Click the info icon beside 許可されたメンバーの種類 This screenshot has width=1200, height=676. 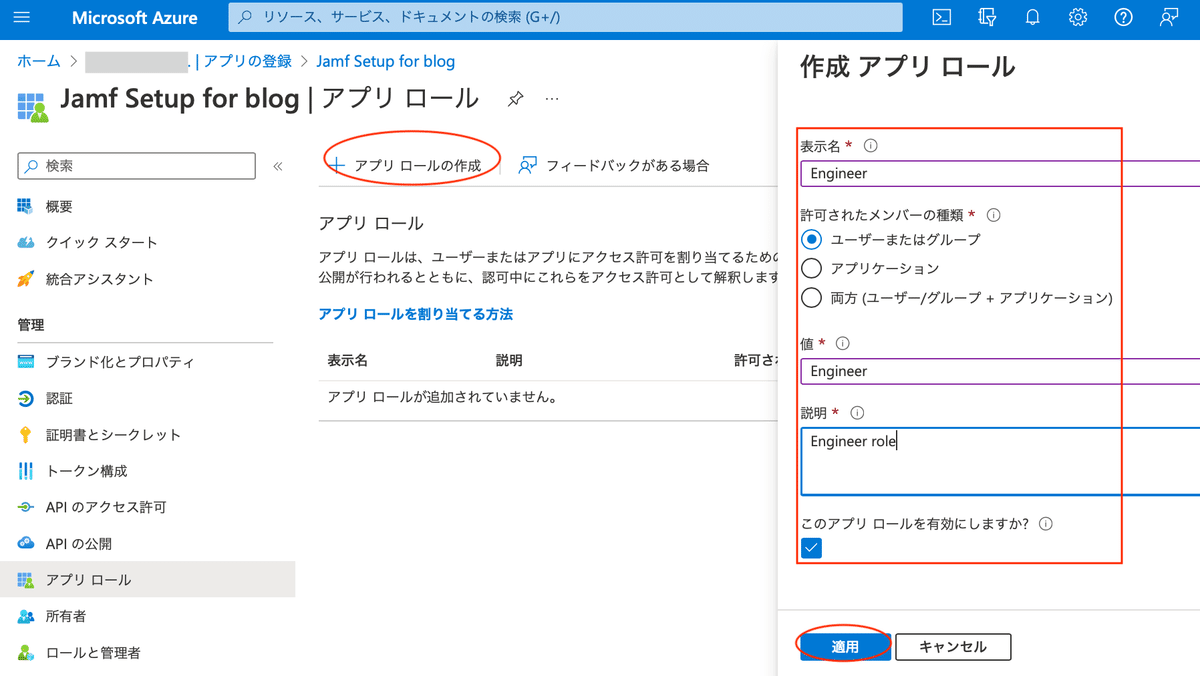coord(994,215)
